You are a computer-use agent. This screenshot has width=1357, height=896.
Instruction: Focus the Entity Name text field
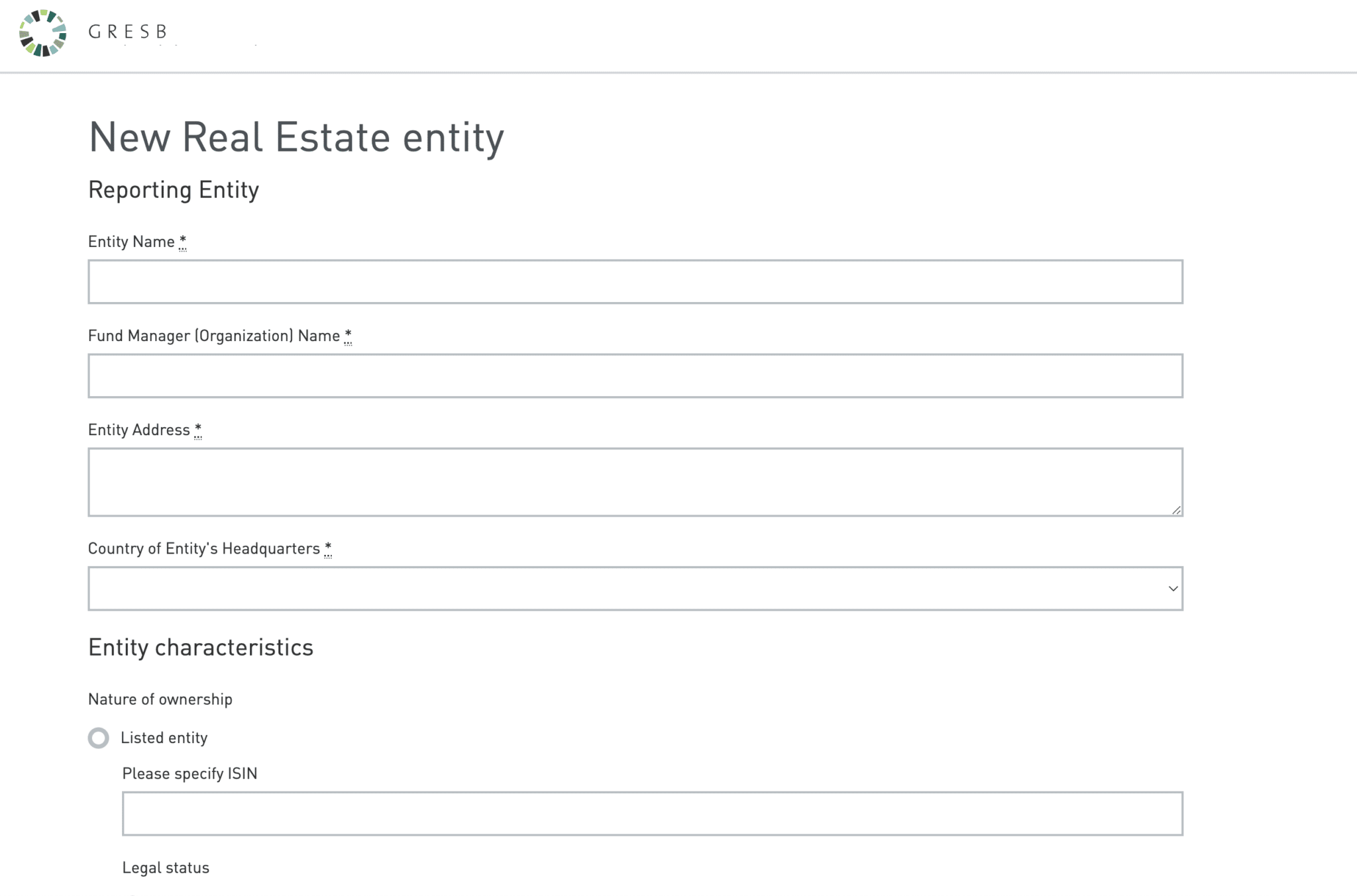(635, 281)
